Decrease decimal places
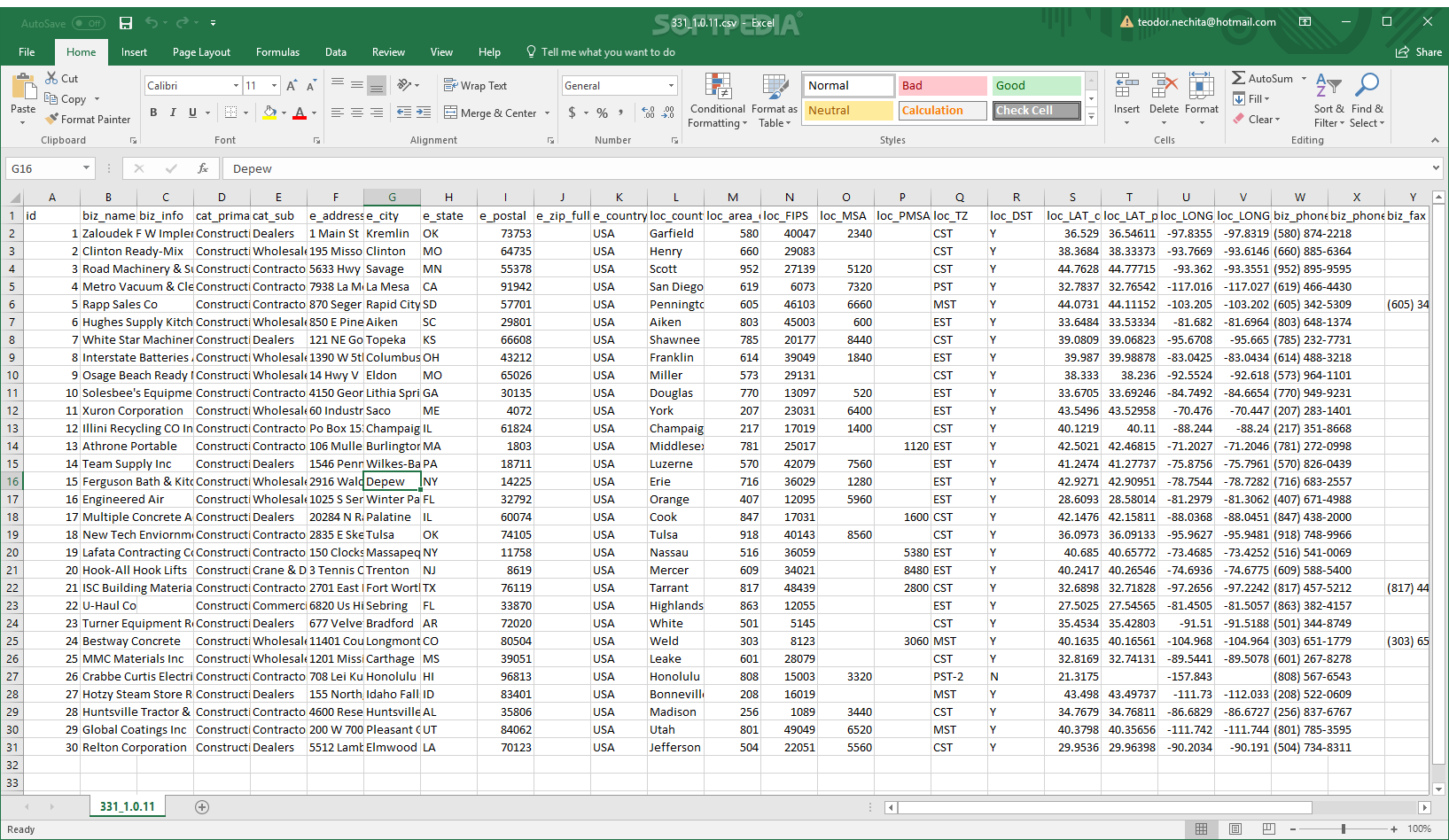Viewport: 1449px width, 840px height. [x=667, y=113]
